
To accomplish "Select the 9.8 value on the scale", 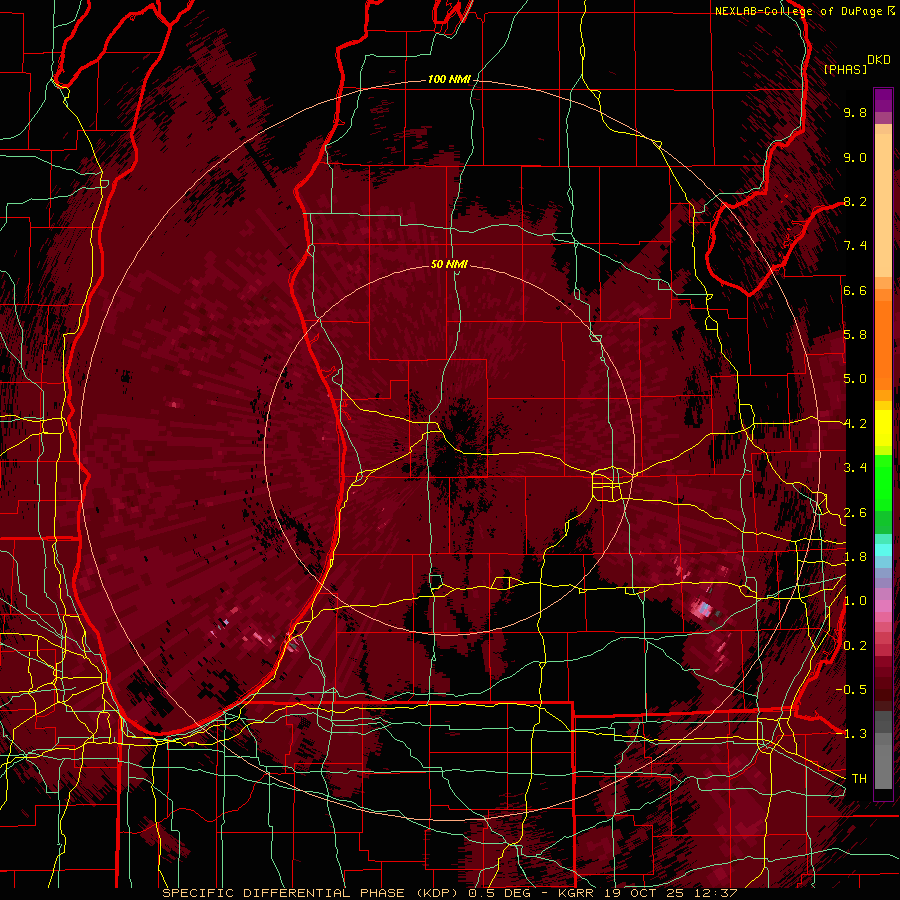I will [855, 112].
